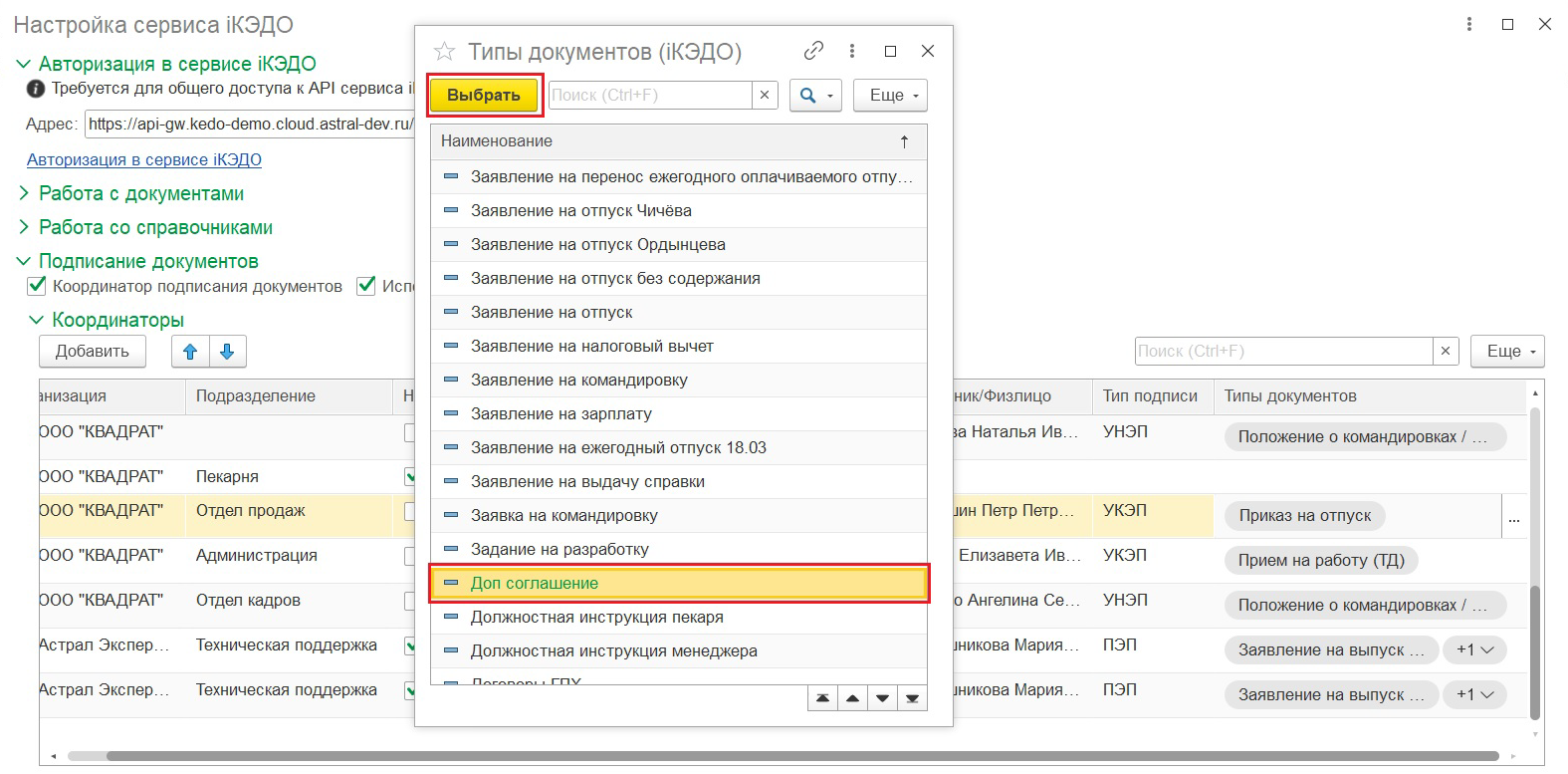Open the dialog's three-dot options menu
This screenshot has width=1568, height=774.
coord(852,51)
